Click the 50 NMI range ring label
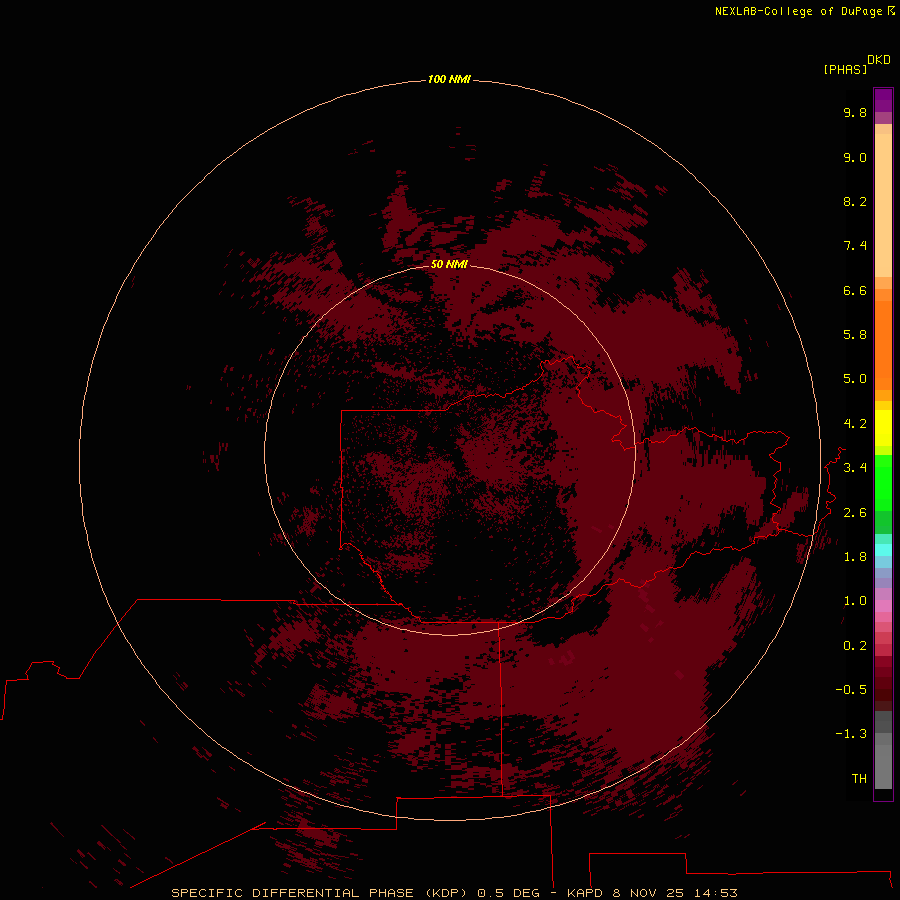 click(x=449, y=264)
